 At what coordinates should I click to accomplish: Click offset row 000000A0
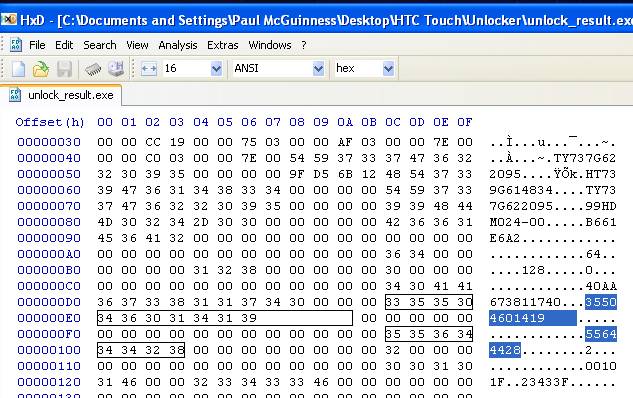[x=49, y=254]
